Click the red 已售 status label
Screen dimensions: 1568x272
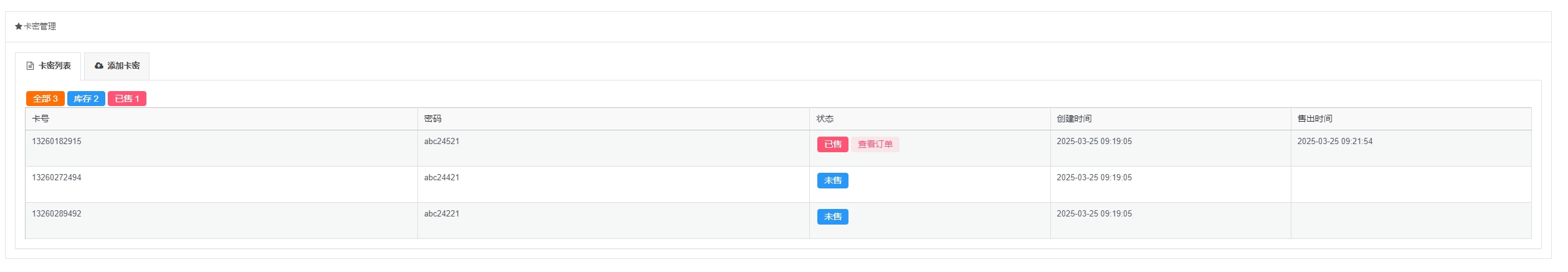pos(832,144)
